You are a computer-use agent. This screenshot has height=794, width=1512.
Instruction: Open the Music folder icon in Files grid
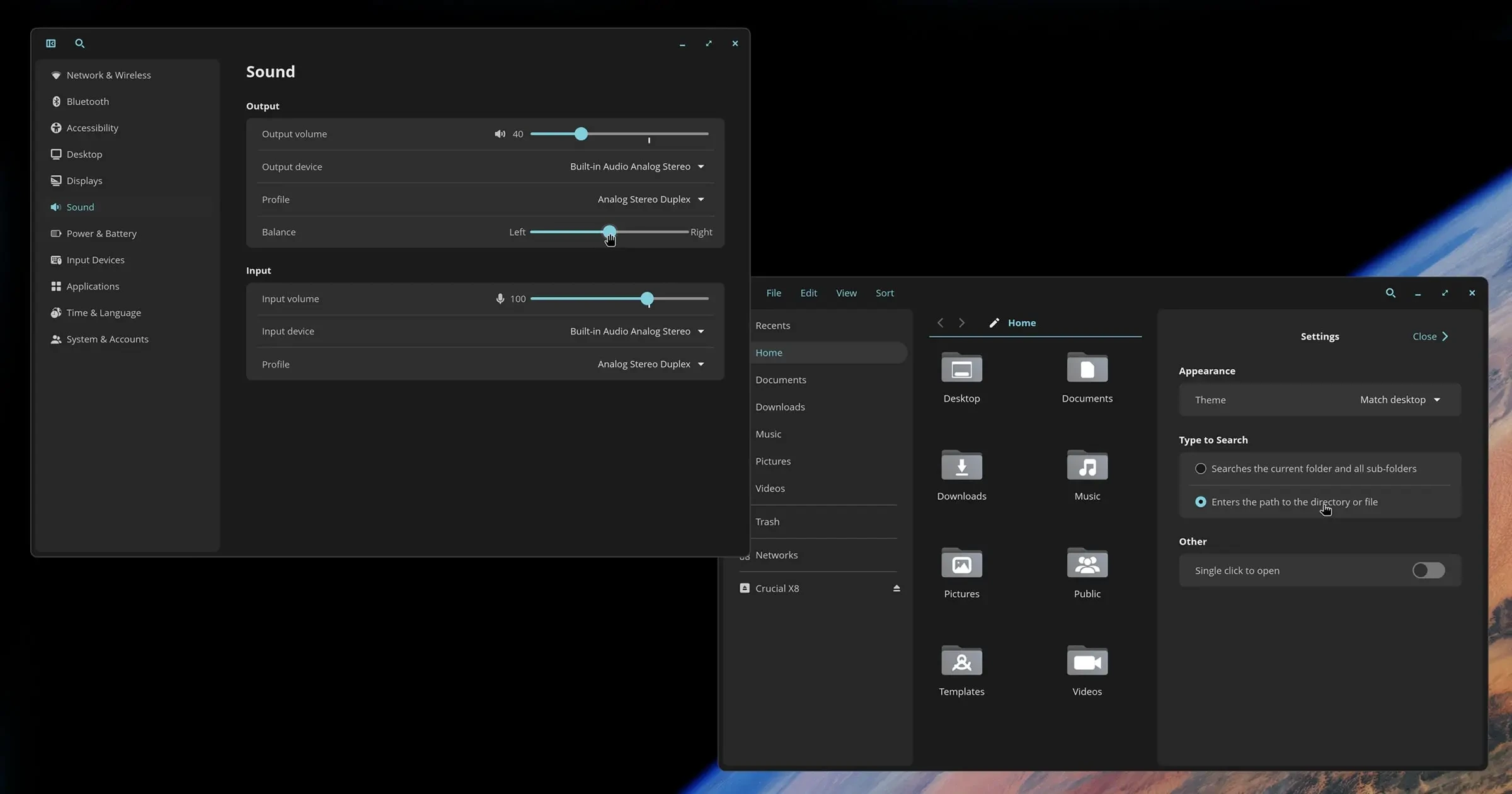[x=1087, y=465]
